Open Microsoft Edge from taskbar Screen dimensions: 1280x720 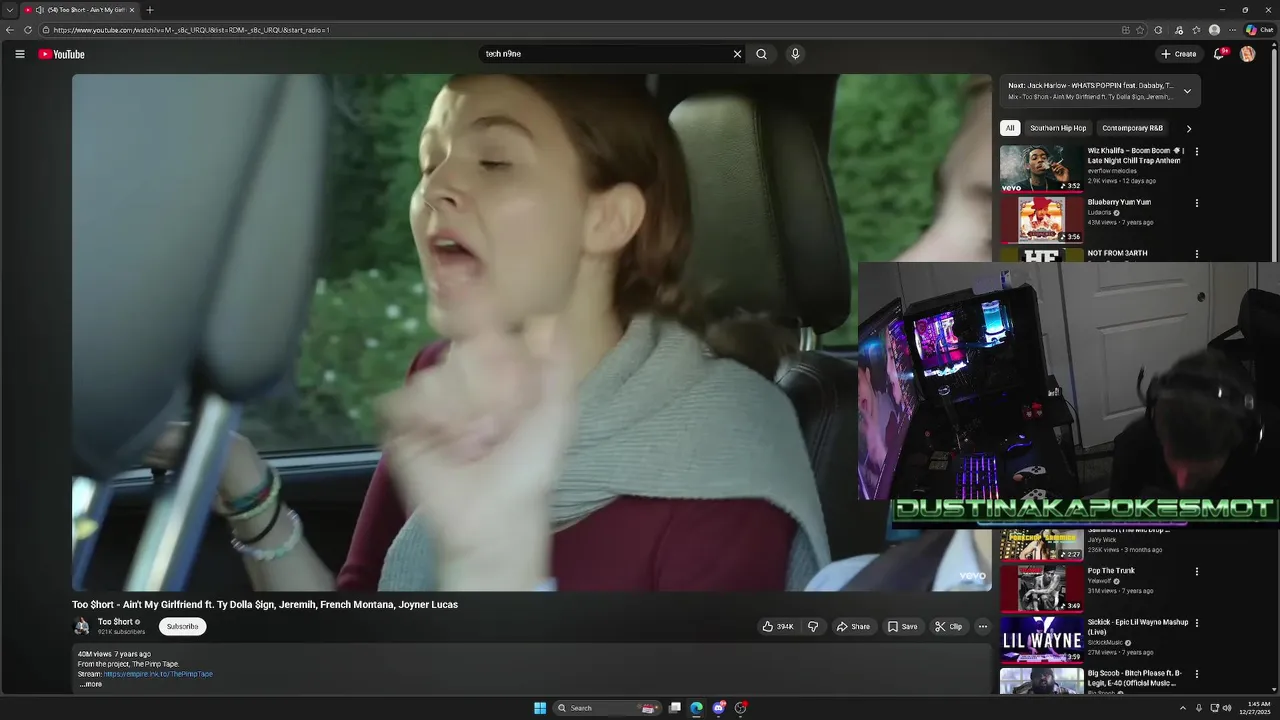[x=697, y=708]
